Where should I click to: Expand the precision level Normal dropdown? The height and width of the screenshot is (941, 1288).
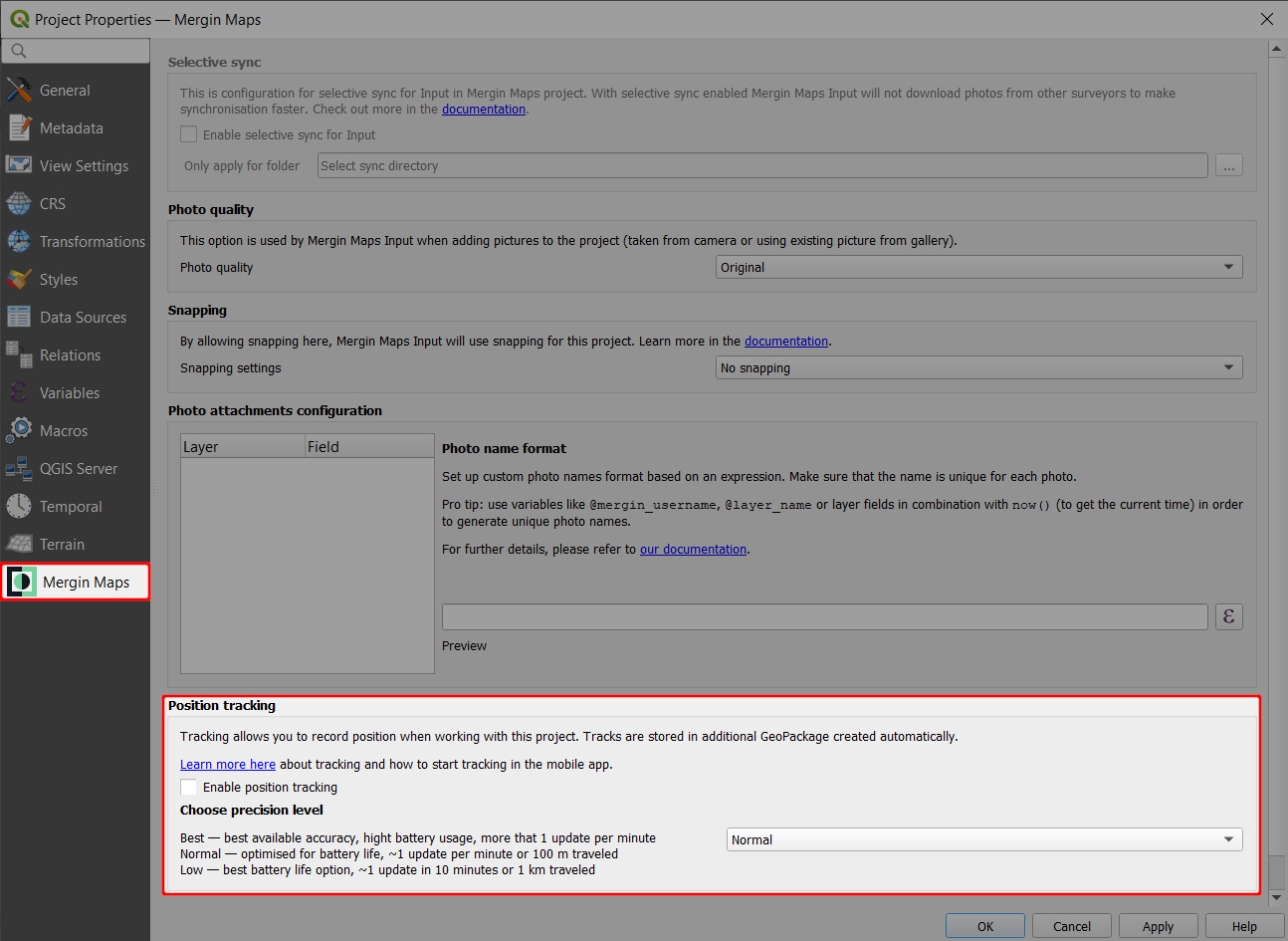coord(984,839)
